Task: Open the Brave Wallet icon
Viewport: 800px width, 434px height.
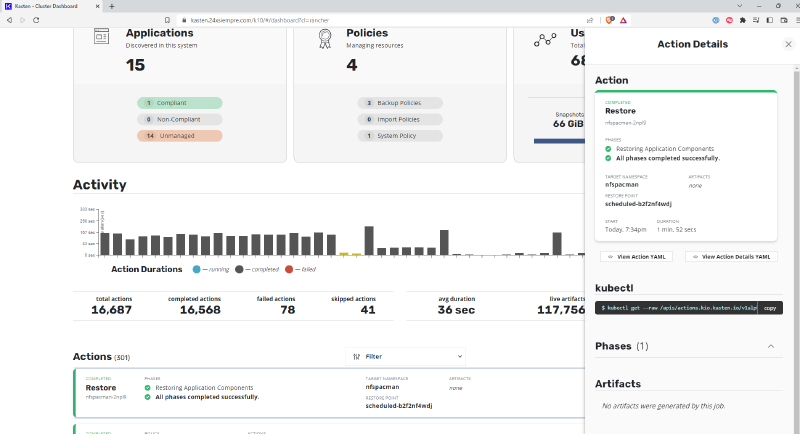Action: pyautogui.click(x=784, y=20)
